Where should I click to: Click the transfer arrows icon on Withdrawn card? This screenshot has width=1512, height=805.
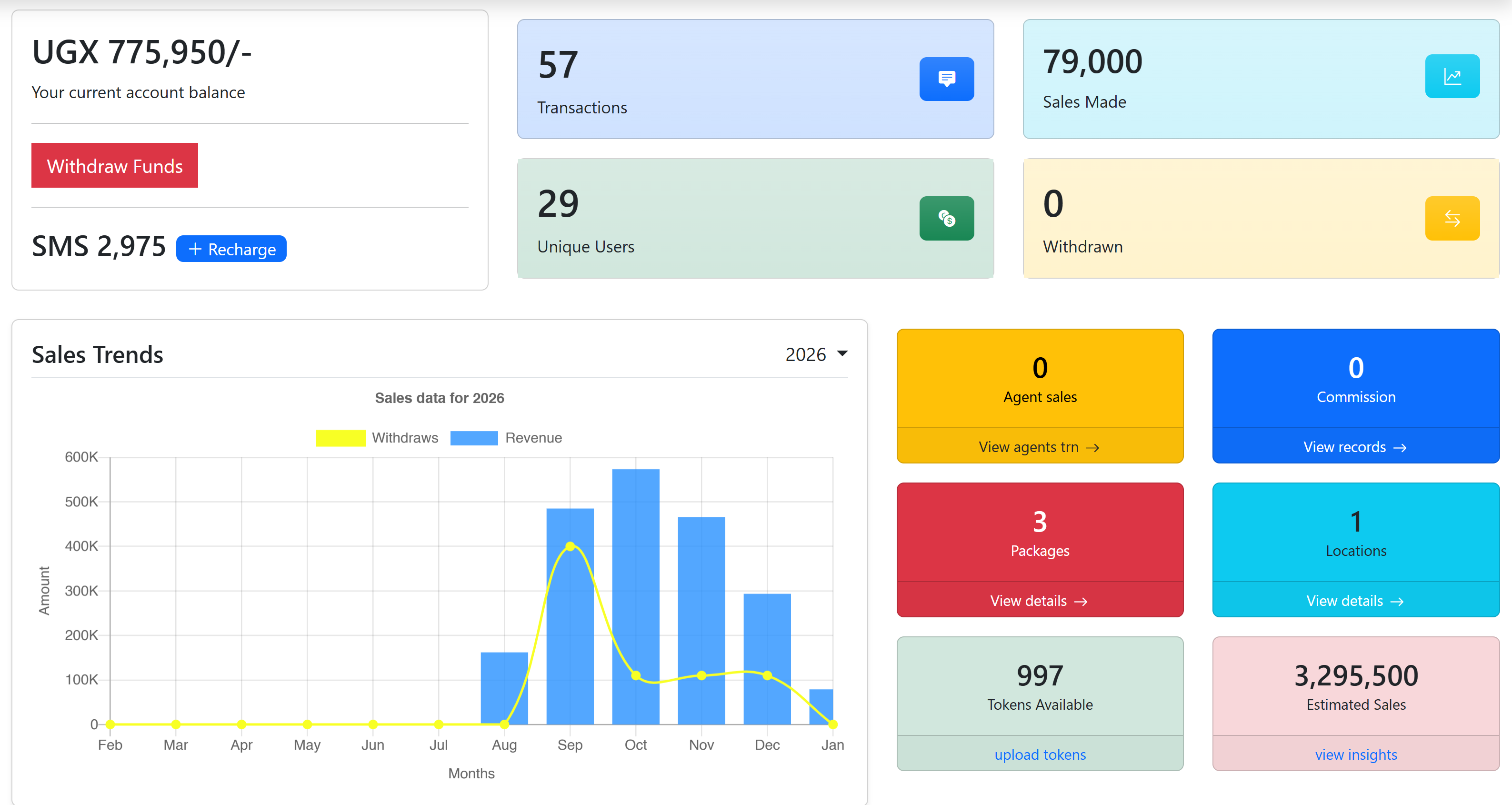pos(1453,218)
